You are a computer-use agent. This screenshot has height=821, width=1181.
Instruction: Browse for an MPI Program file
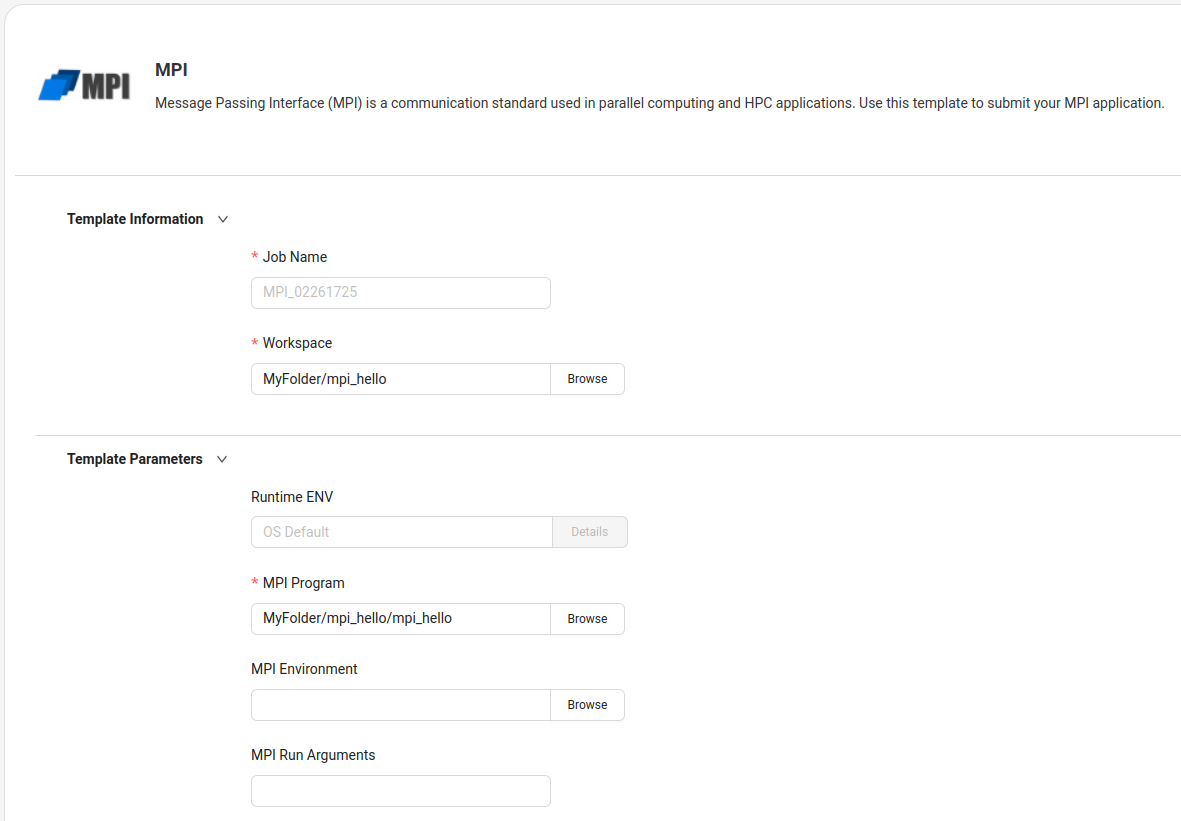coord(587,619)
